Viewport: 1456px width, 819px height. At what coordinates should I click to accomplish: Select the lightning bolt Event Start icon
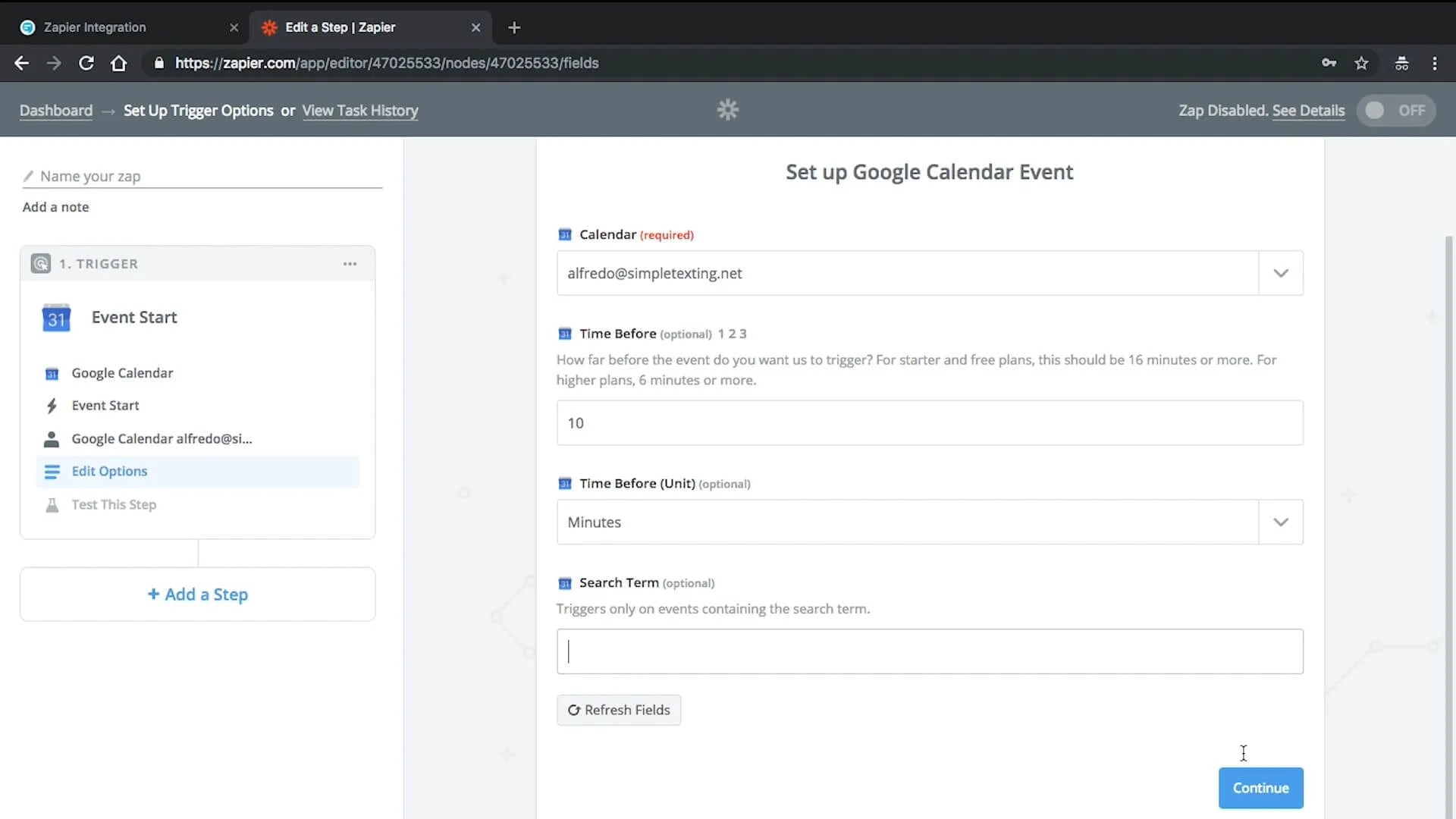(x=51, y=405)
